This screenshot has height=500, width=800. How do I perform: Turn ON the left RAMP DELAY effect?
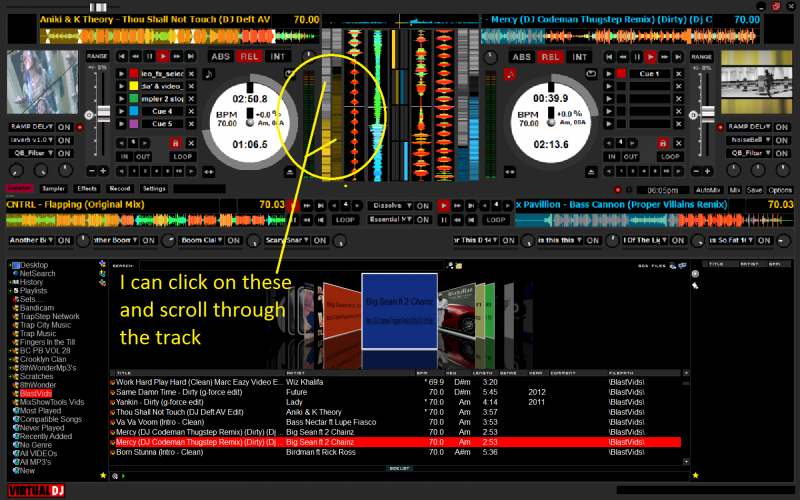point(64,127)
